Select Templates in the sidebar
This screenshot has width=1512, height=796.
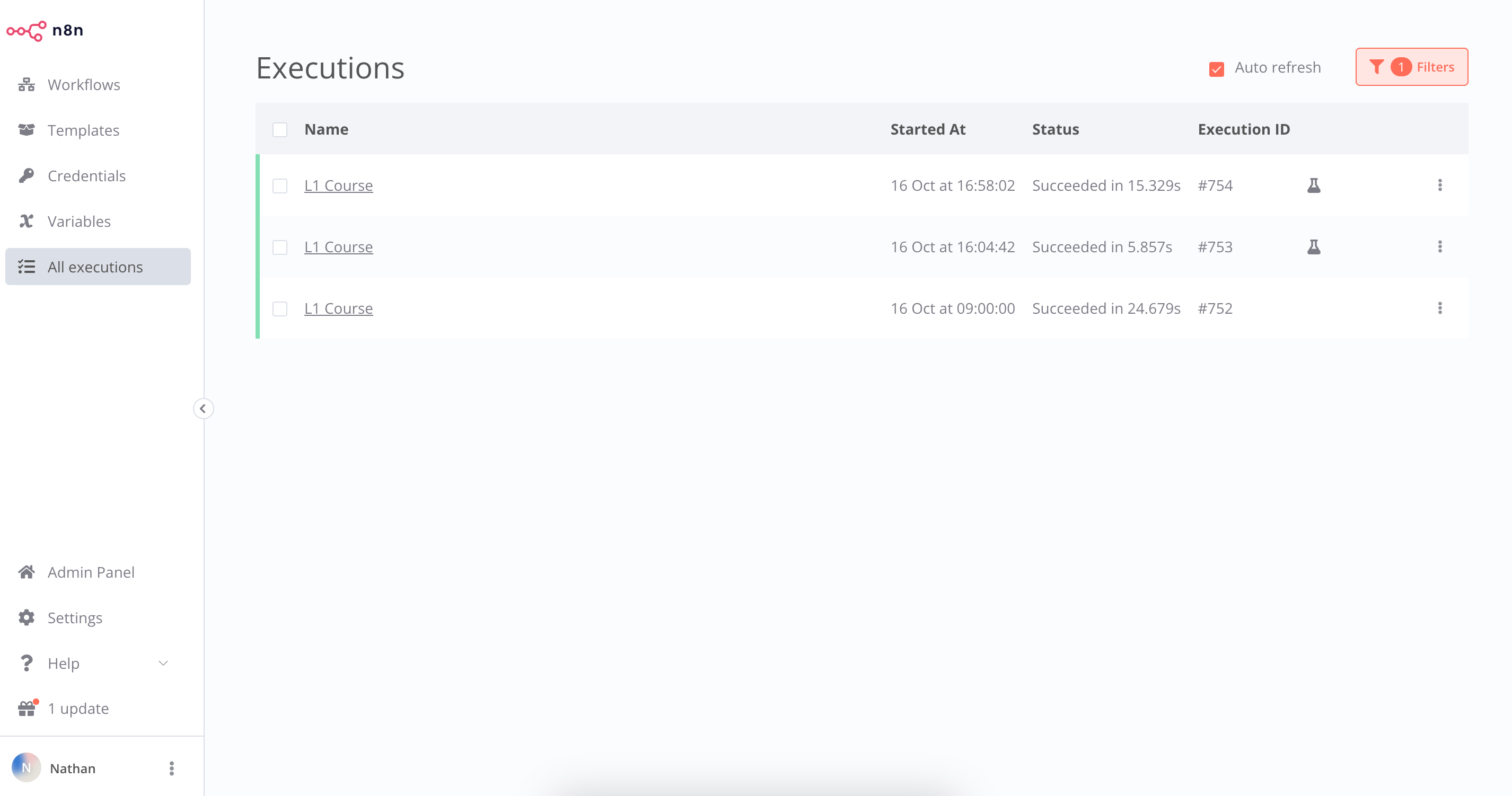tap(83, 130)
